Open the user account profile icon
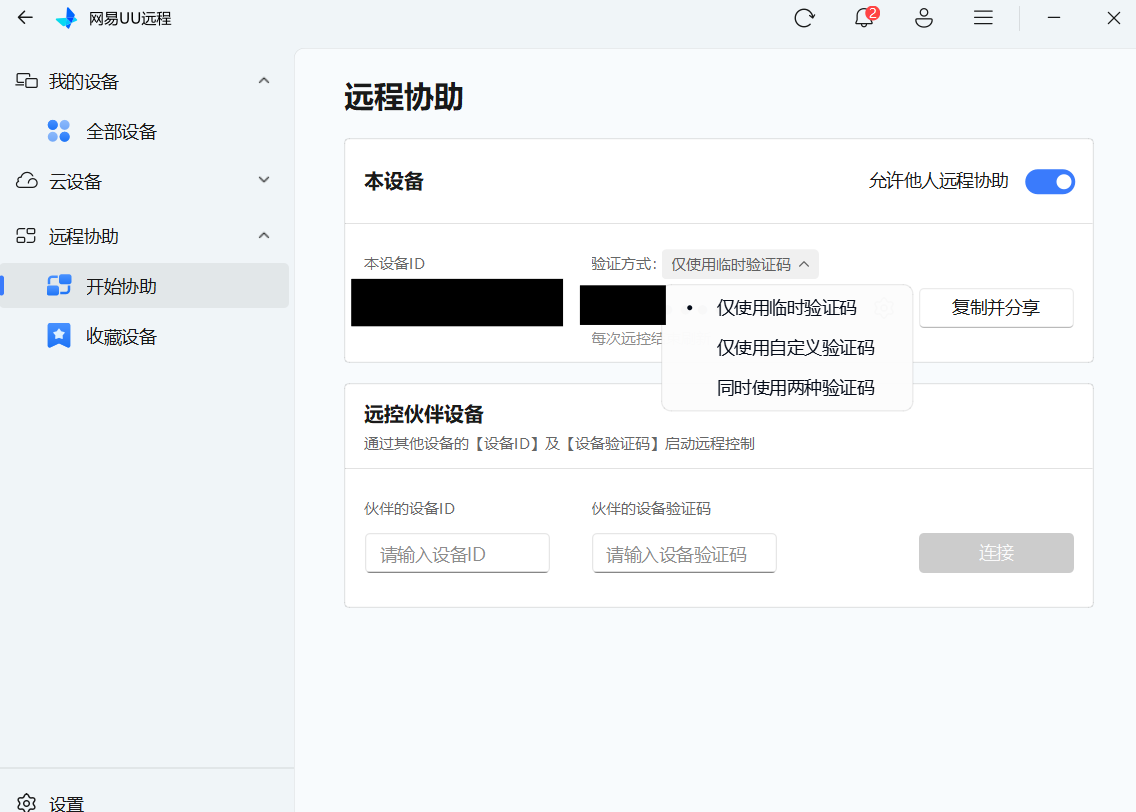Screen dimensions: 1136x812 (x=924, y=18)
